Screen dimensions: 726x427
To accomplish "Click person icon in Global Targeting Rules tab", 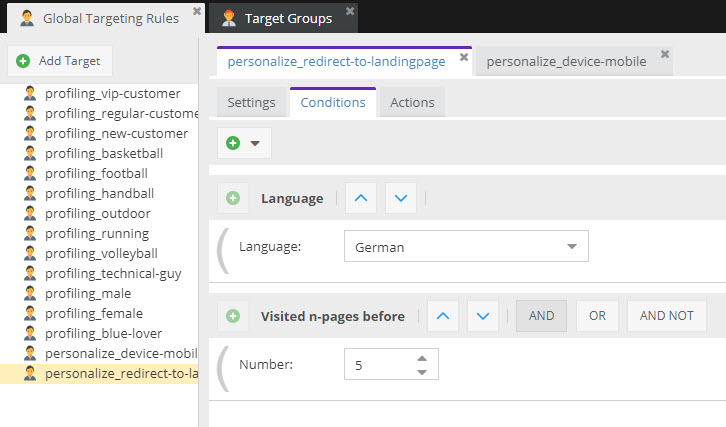I will [27, 18].
